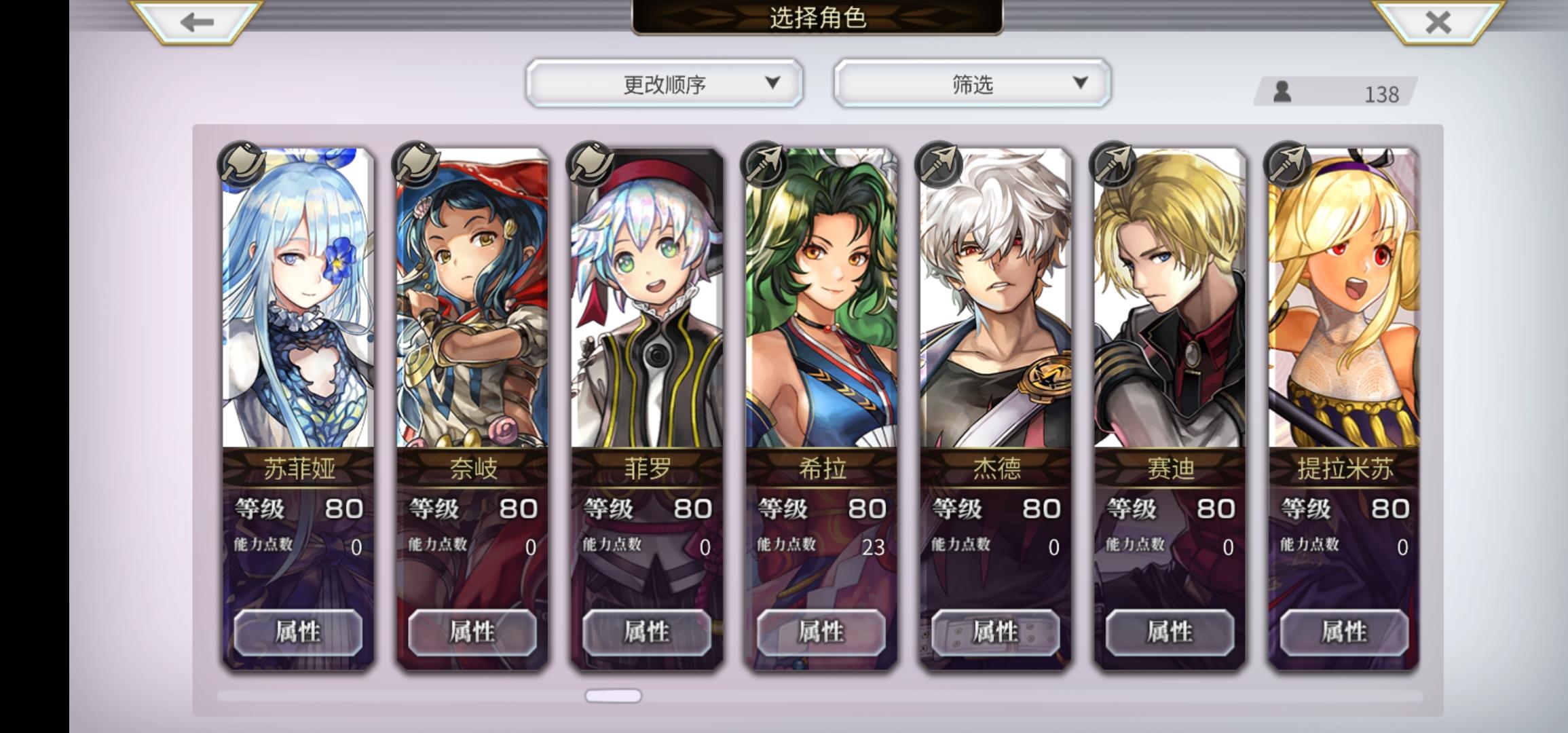The height and width of the screenshot is (733, 1568).
Task: Expand the 筛选 filter dropdown
Action: (973, 83)
